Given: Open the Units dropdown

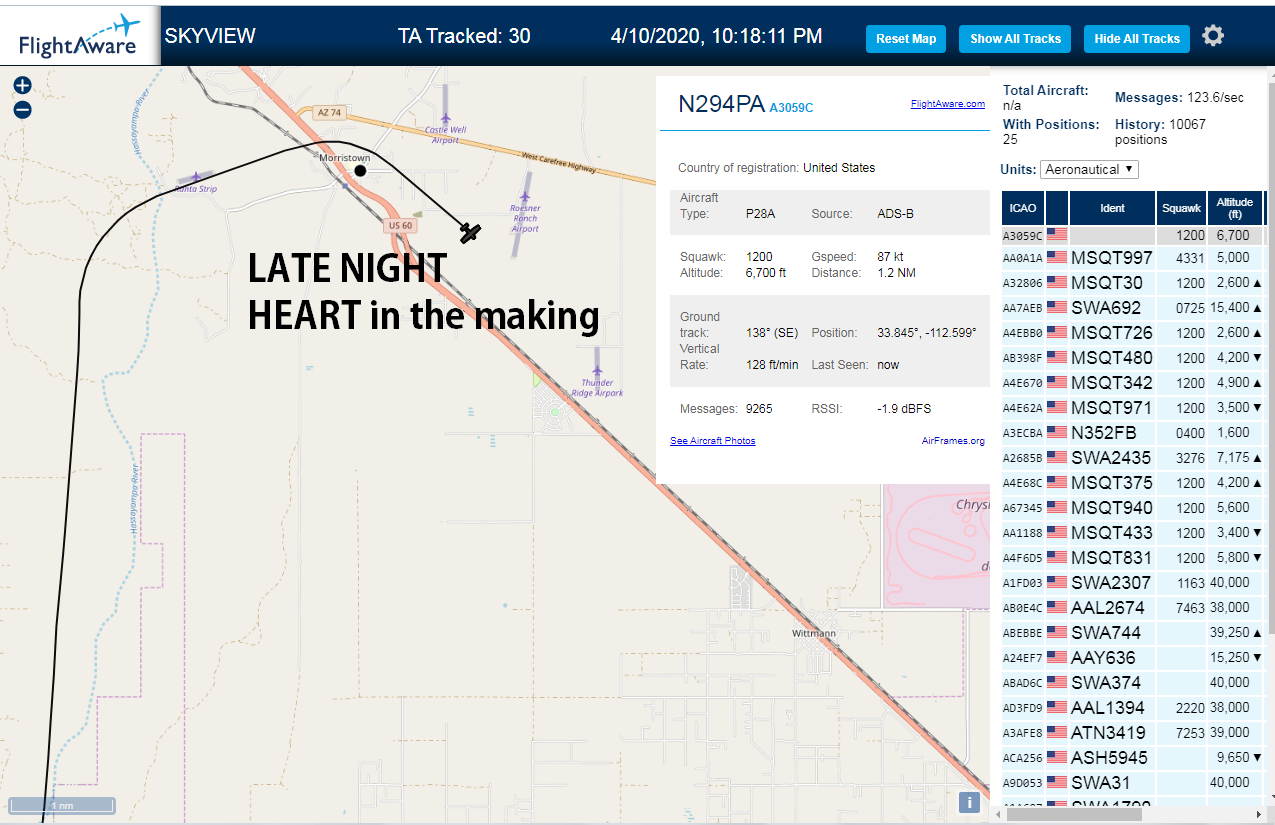Looking at the screenshot, I should pyautogui.click(x=1089, y=169).
